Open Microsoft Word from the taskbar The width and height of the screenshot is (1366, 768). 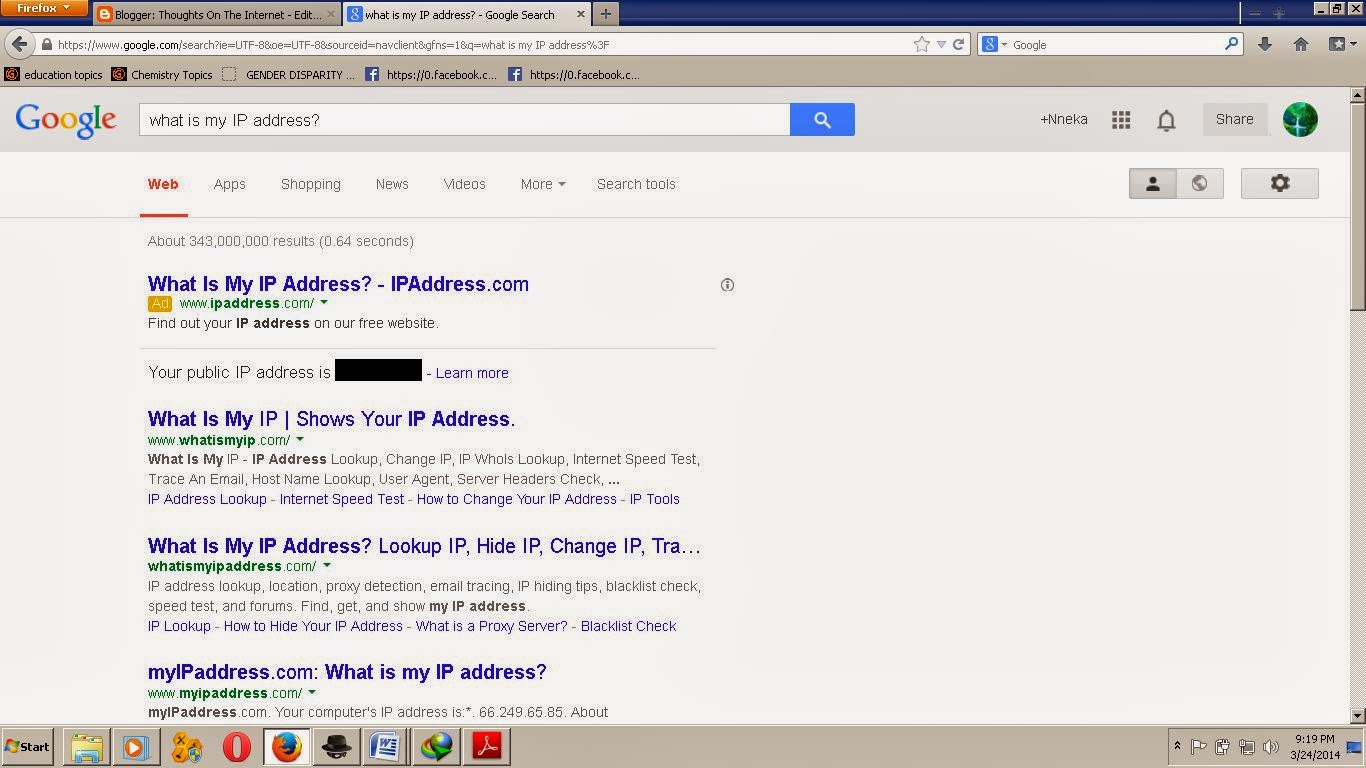pos(386,747)
